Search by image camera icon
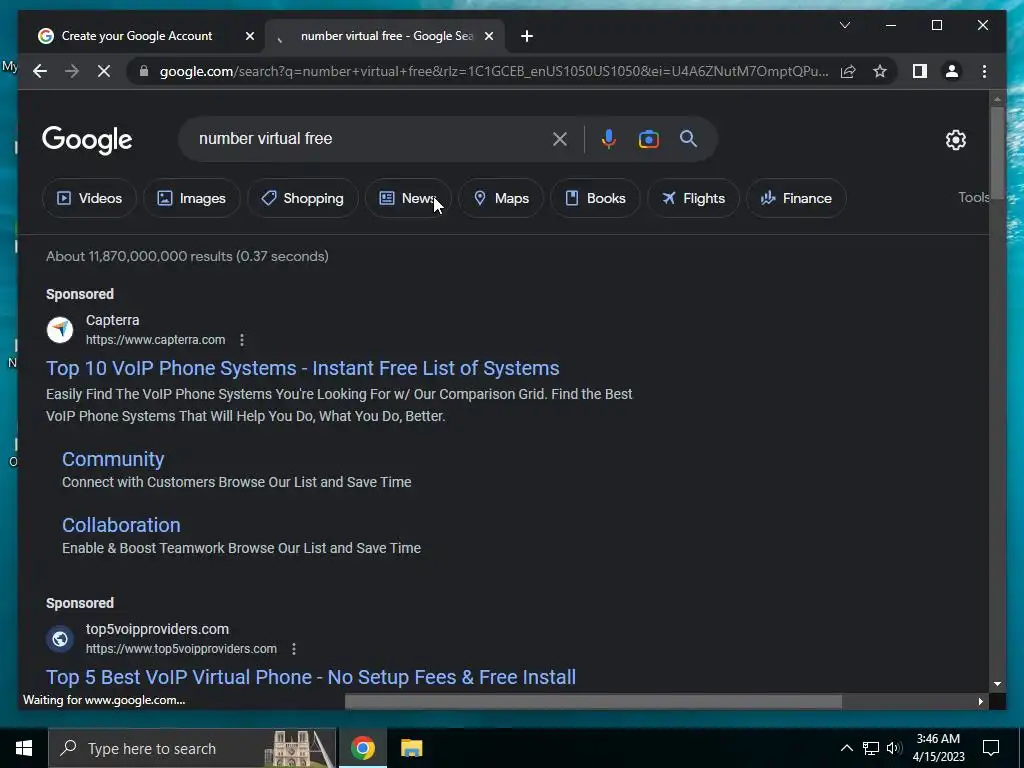 [648, 138]
